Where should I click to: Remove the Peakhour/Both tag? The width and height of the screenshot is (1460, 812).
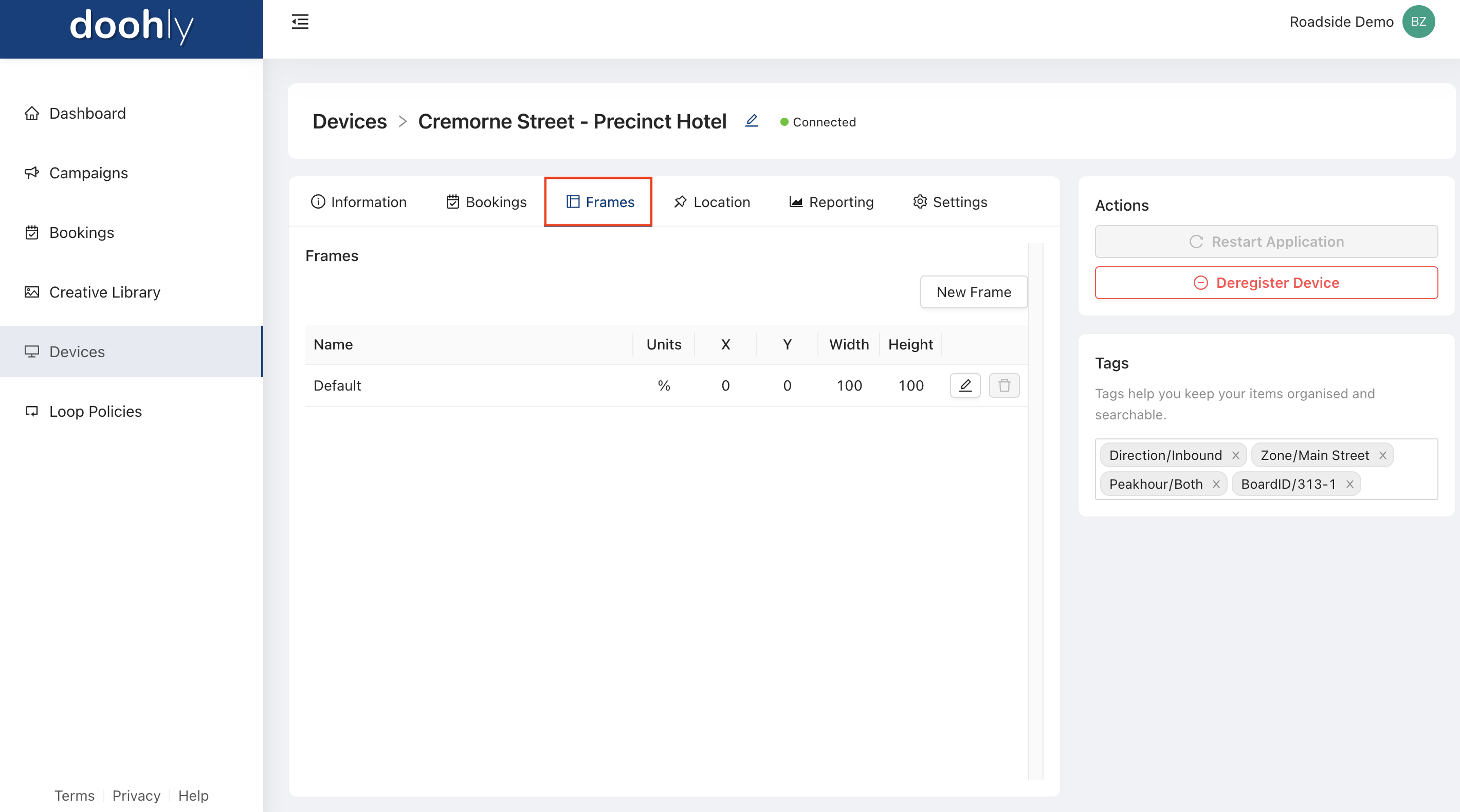pos(1216,484)
